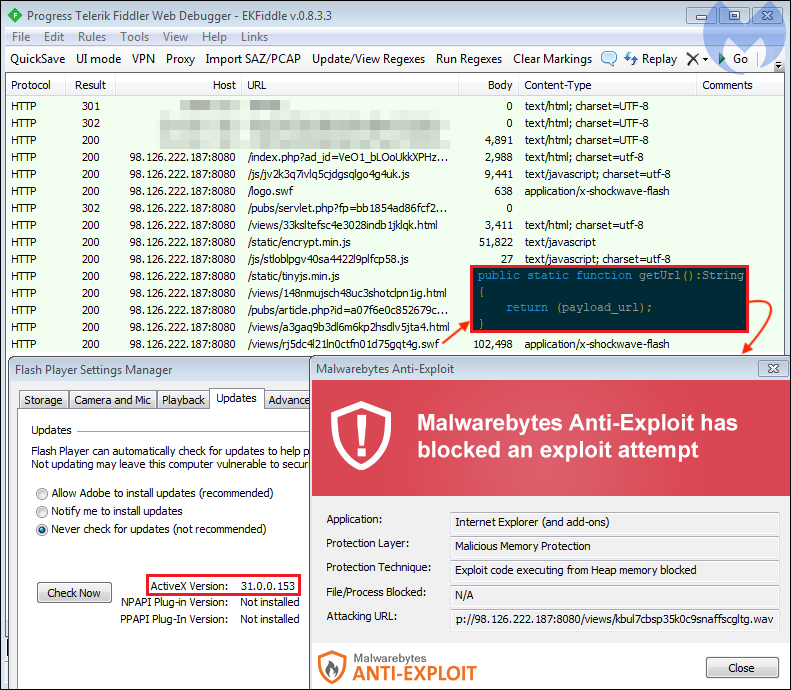Sort sessions by Result column header
This screenshot has width=791, height=690.
tap(90, 85)
